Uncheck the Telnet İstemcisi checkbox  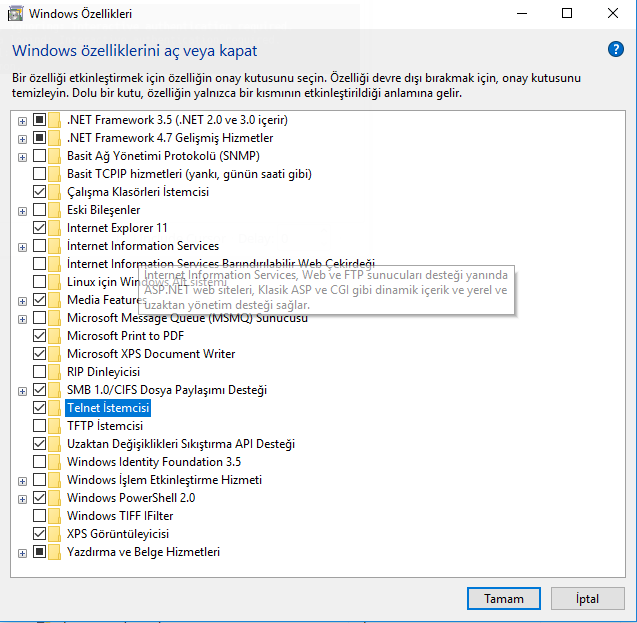point(39,407)
